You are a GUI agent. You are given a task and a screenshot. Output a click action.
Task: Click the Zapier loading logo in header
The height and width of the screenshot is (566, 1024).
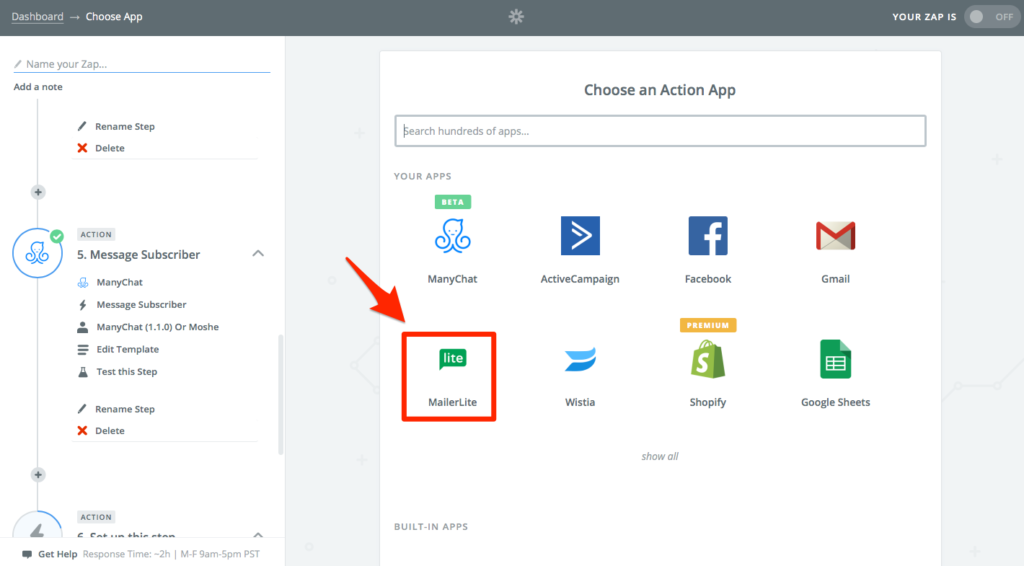pos(516,16)
